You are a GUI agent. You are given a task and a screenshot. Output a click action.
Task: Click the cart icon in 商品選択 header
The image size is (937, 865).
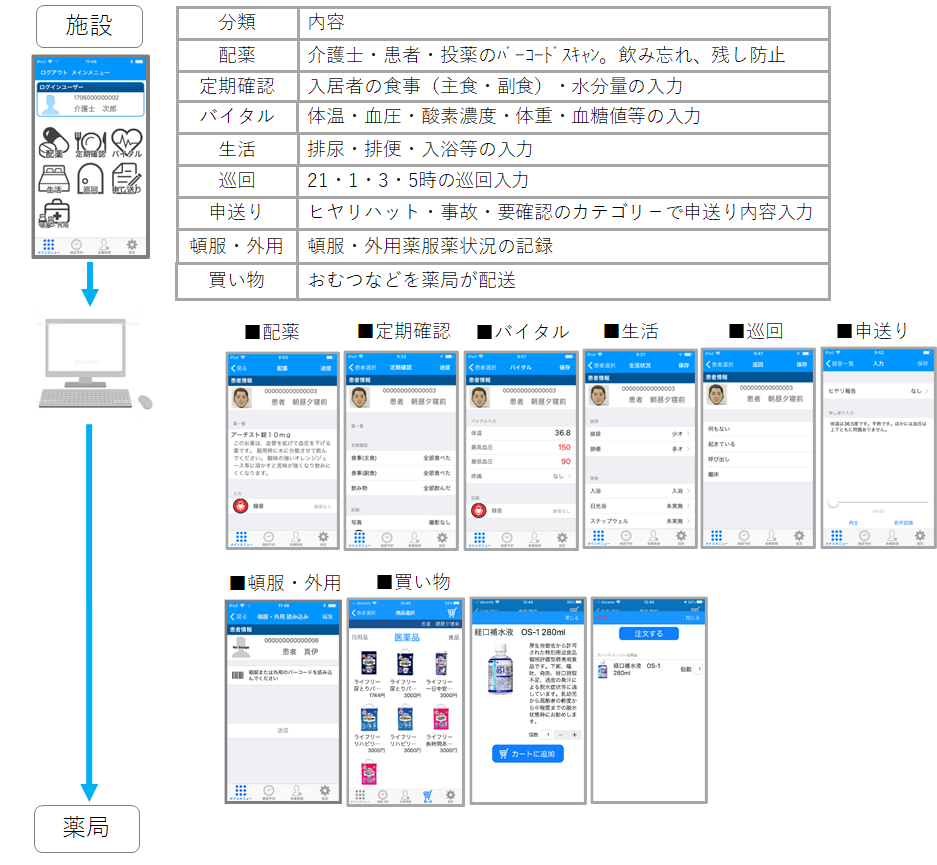[x=451, y=613]
